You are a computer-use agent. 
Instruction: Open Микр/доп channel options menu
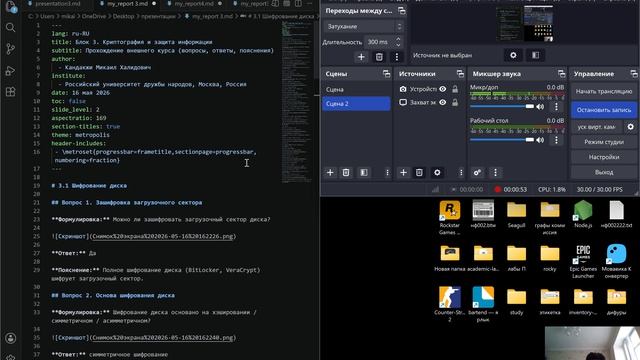[556, 107]
